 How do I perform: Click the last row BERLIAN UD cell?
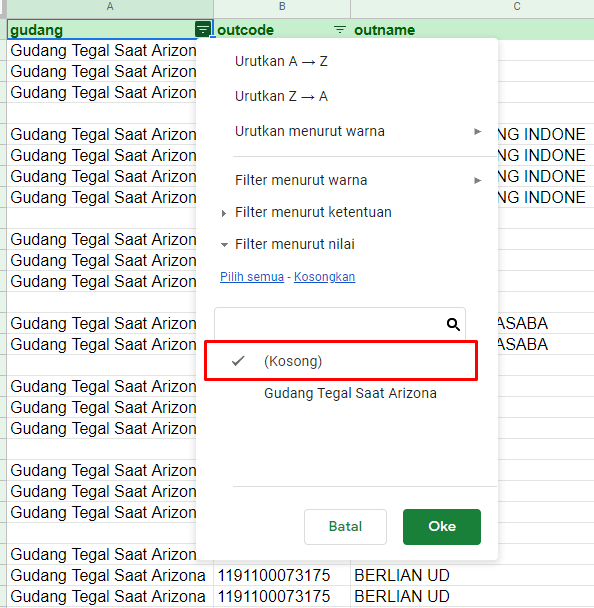[472, 596]
